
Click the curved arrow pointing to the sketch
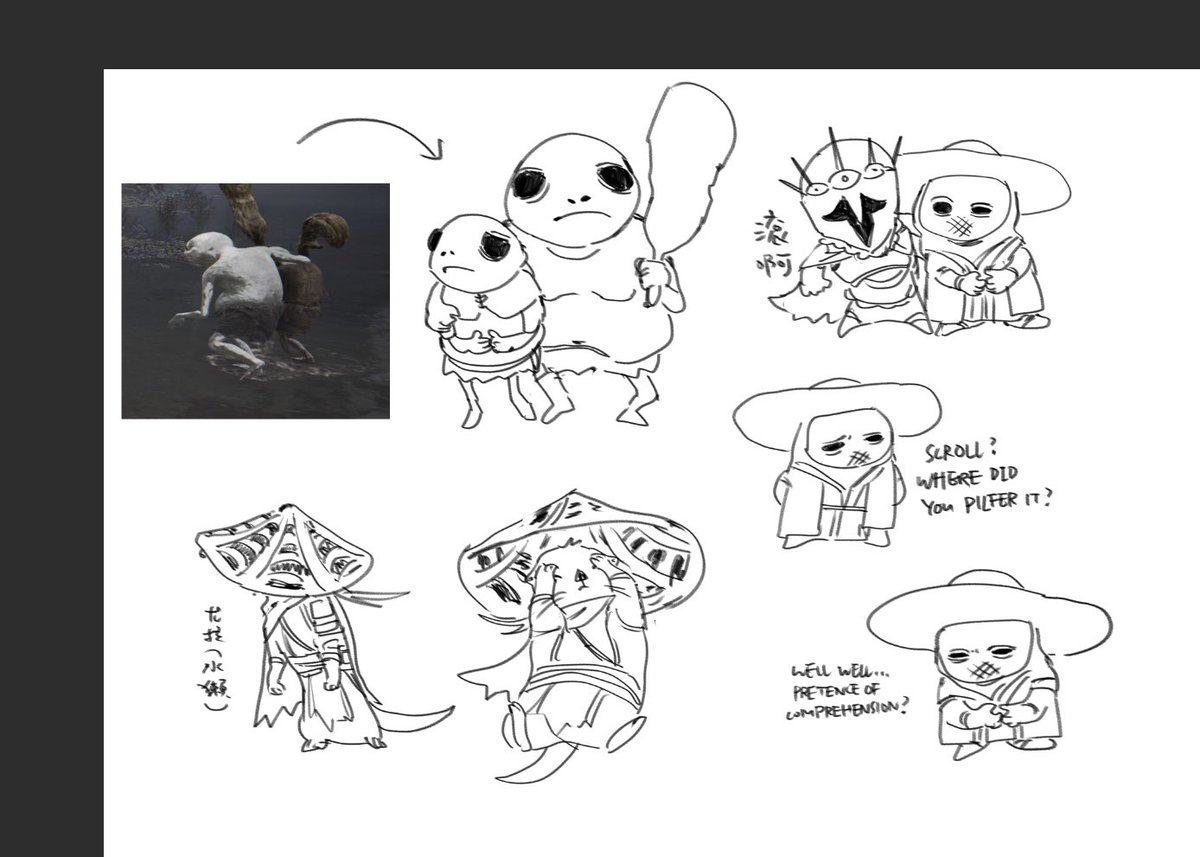[370, 138]
